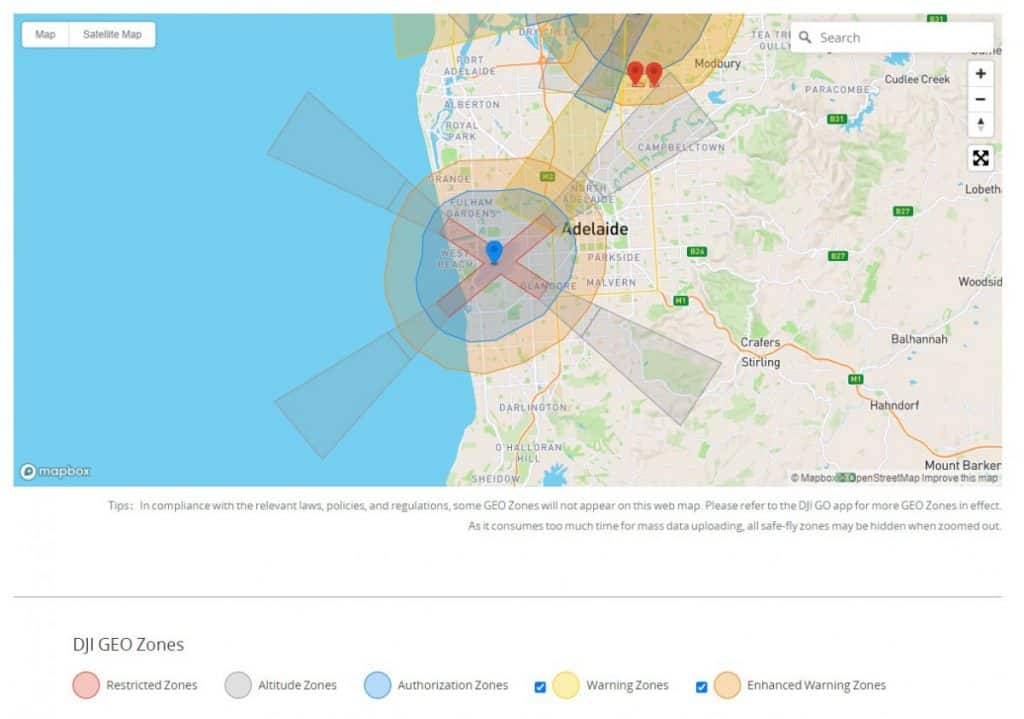The height and width of the screenshot is (719, 1024).
Task: Zoom out of the map
Action: [980, 99]
